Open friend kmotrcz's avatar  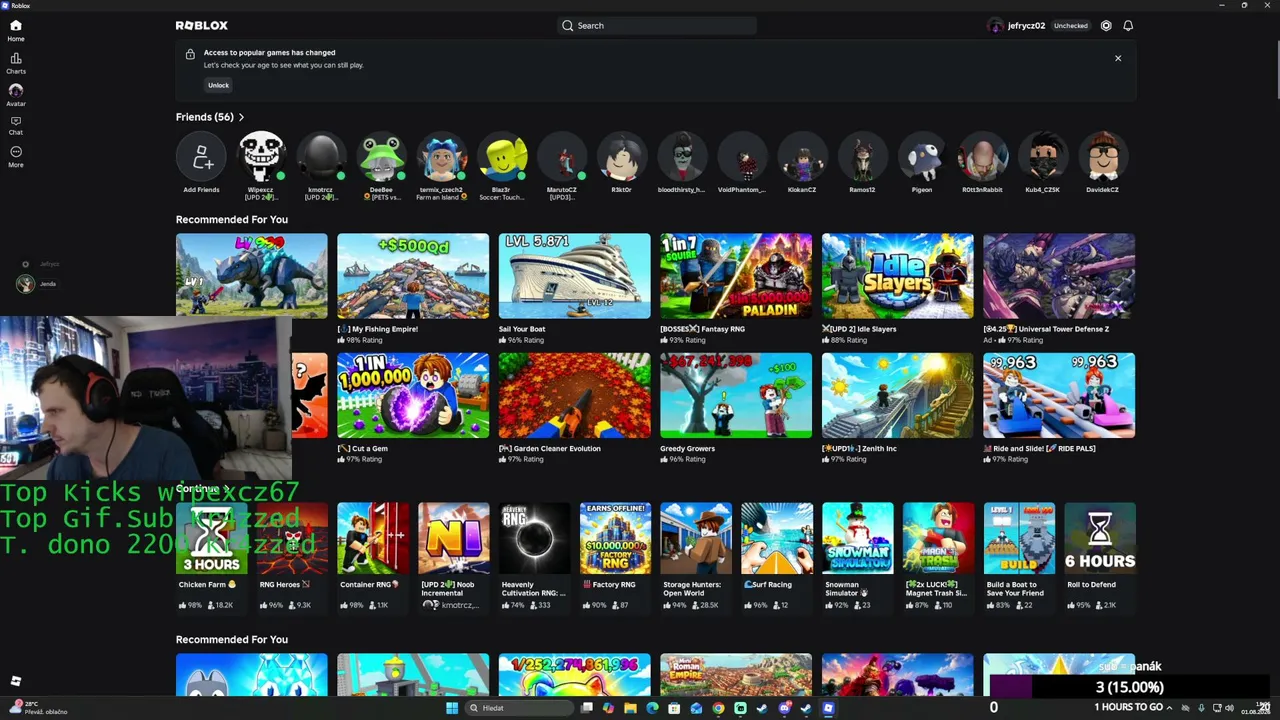point(321,157)
